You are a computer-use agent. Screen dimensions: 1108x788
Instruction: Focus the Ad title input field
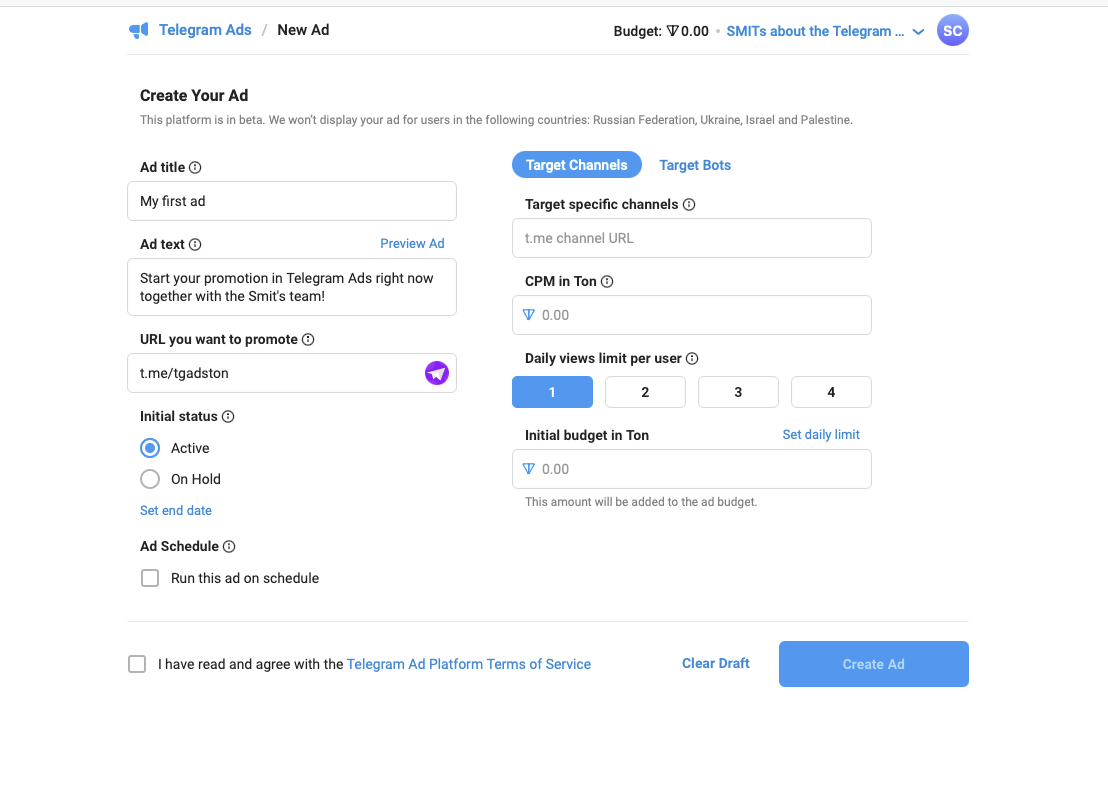(292, 201)
